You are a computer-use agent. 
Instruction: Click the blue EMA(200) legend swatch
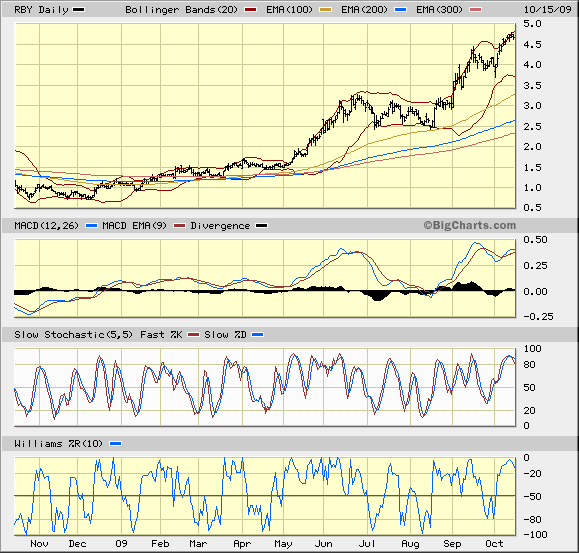pyautogui.click(x=401, y=10)
